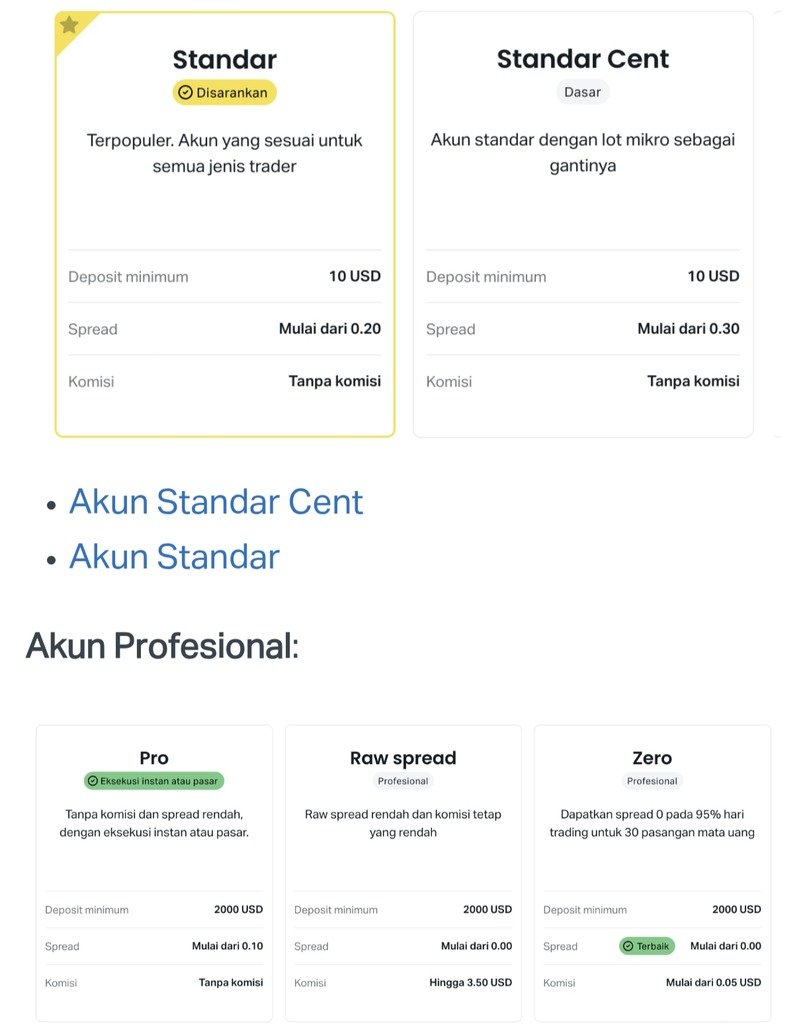Open the Akun Standar link
Screen dimensions: 807x1024
[x=174, y=556]
